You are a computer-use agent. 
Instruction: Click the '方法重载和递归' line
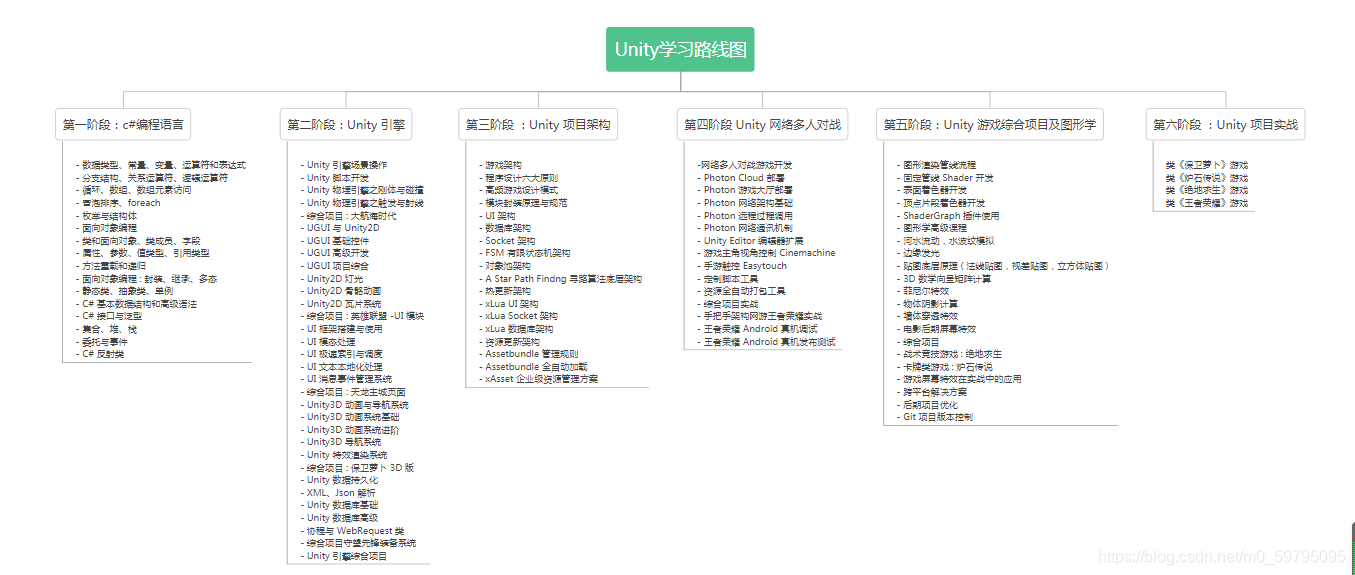click(x=111, y=266)
